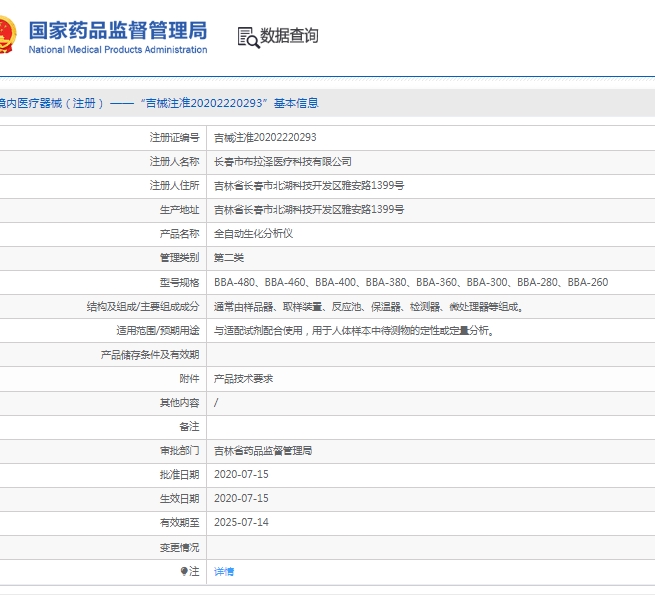Click the national emblem logo
Screen dimensions: 655x595
point(8,35)
